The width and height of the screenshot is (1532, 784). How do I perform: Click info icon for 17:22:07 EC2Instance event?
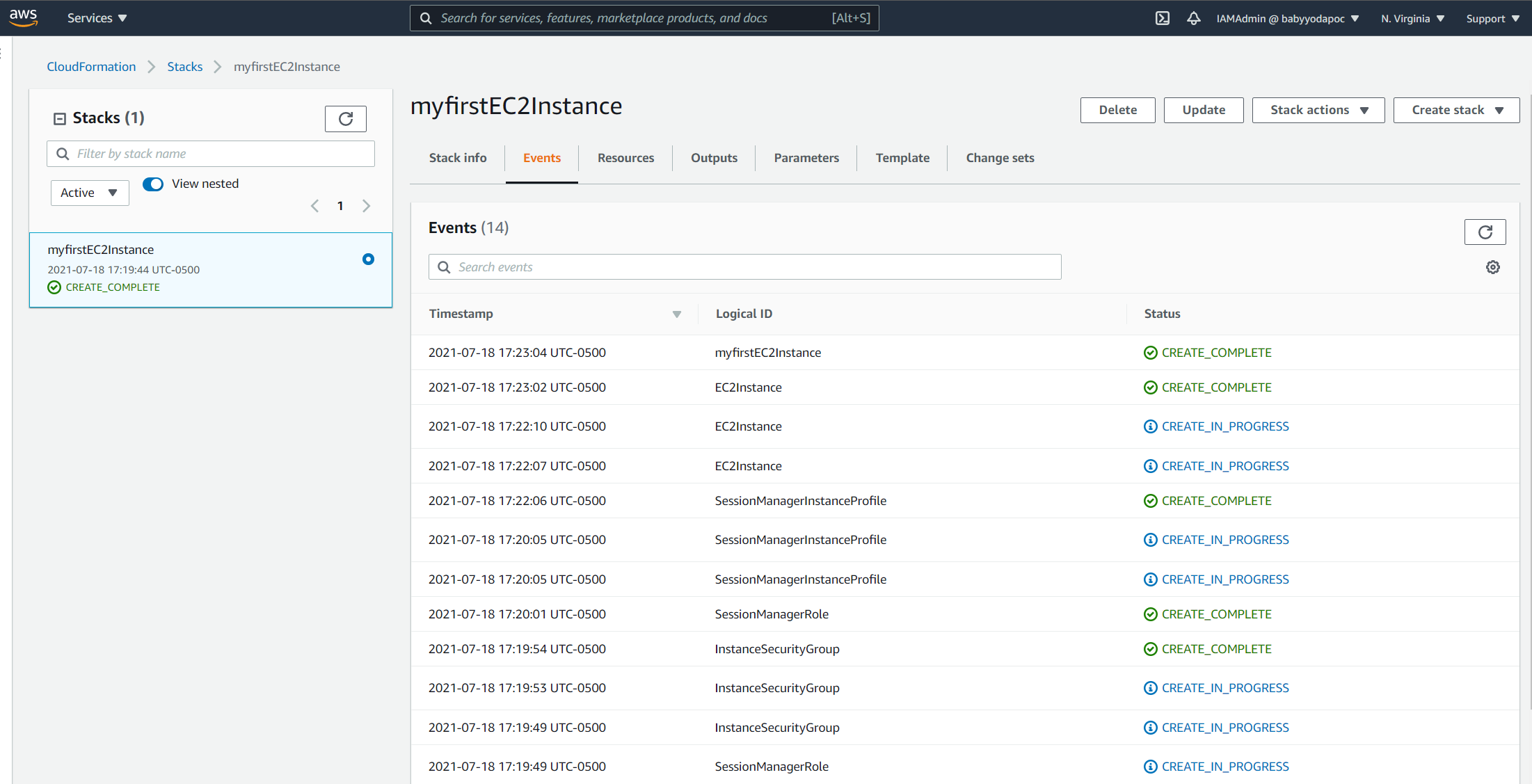tap(1151, 466)
